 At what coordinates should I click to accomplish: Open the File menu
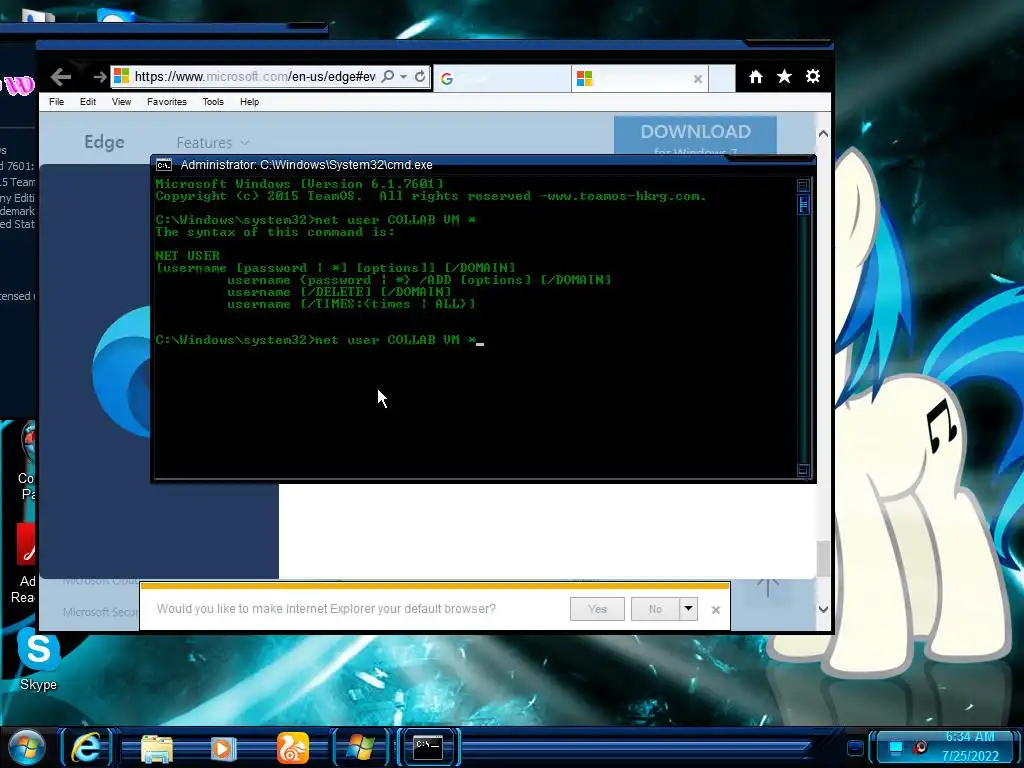57,102
